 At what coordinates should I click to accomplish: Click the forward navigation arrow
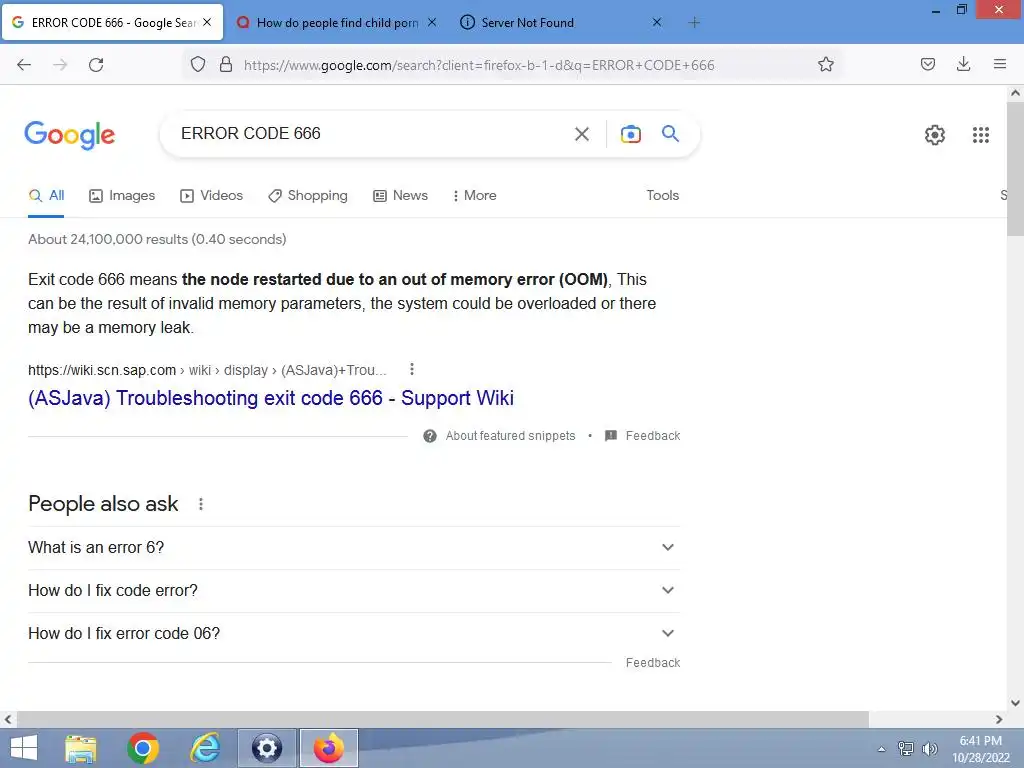60,64
